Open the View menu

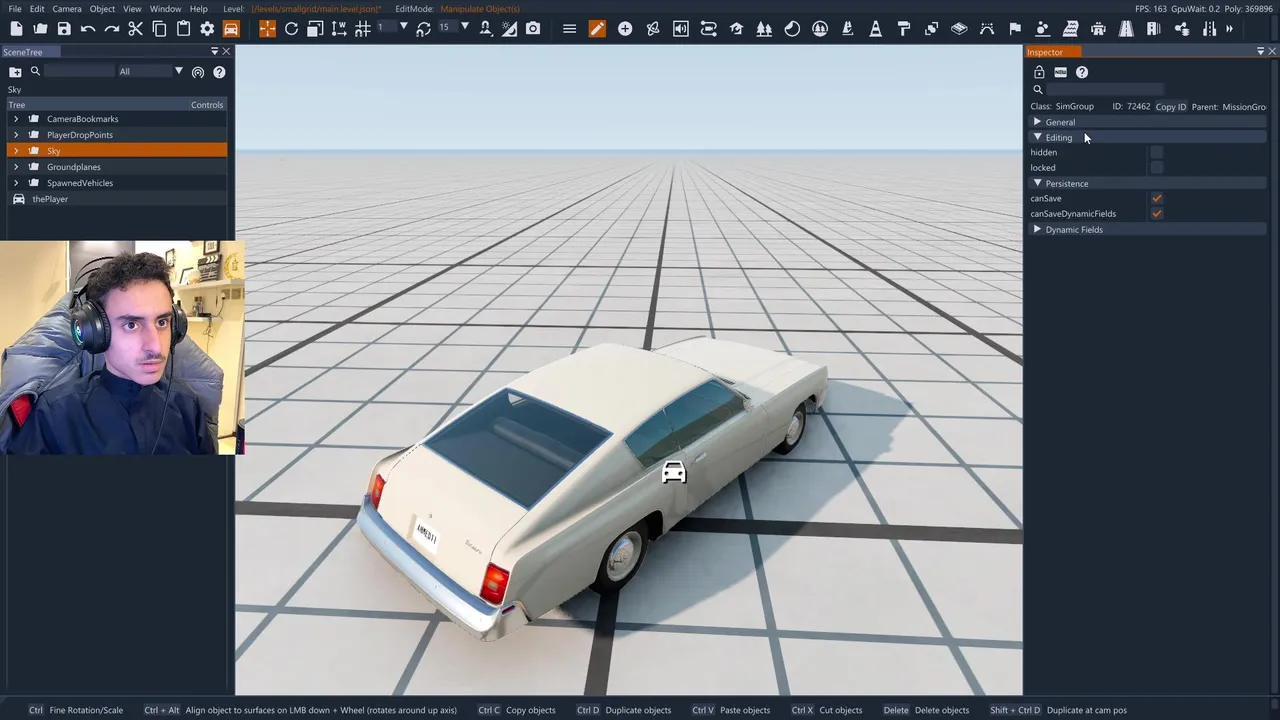132,9
